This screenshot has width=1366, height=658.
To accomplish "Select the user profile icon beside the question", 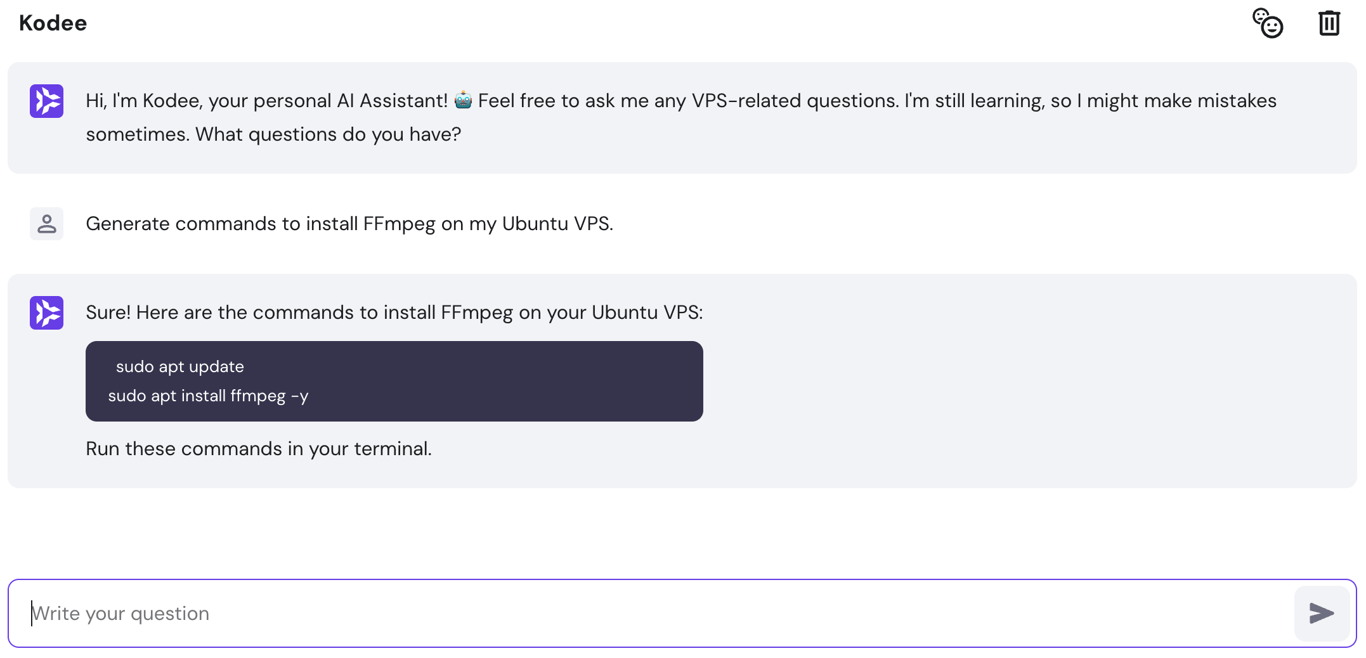I will point(46,223).
